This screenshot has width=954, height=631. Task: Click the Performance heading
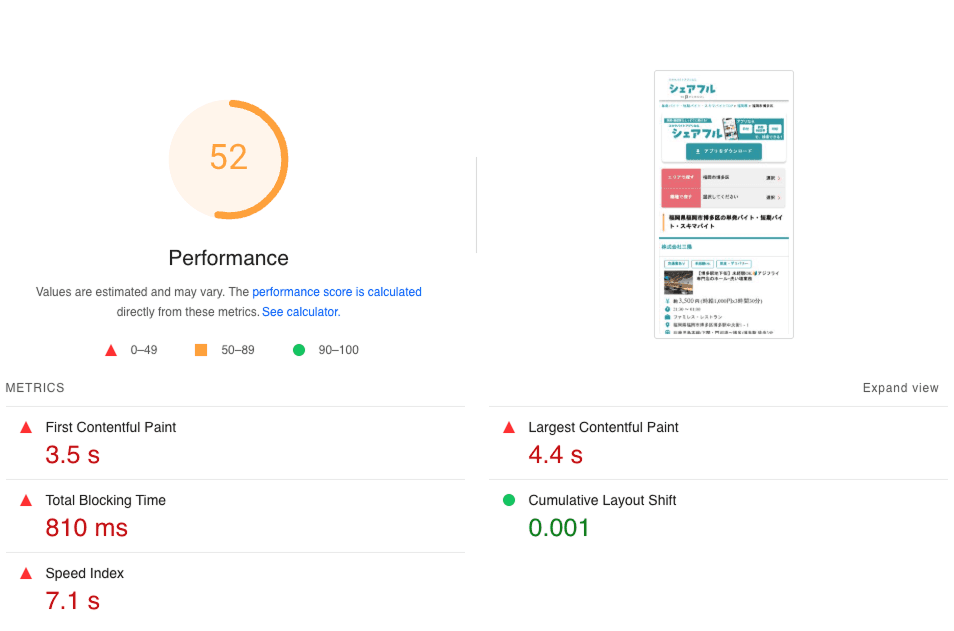pos(228,258)
